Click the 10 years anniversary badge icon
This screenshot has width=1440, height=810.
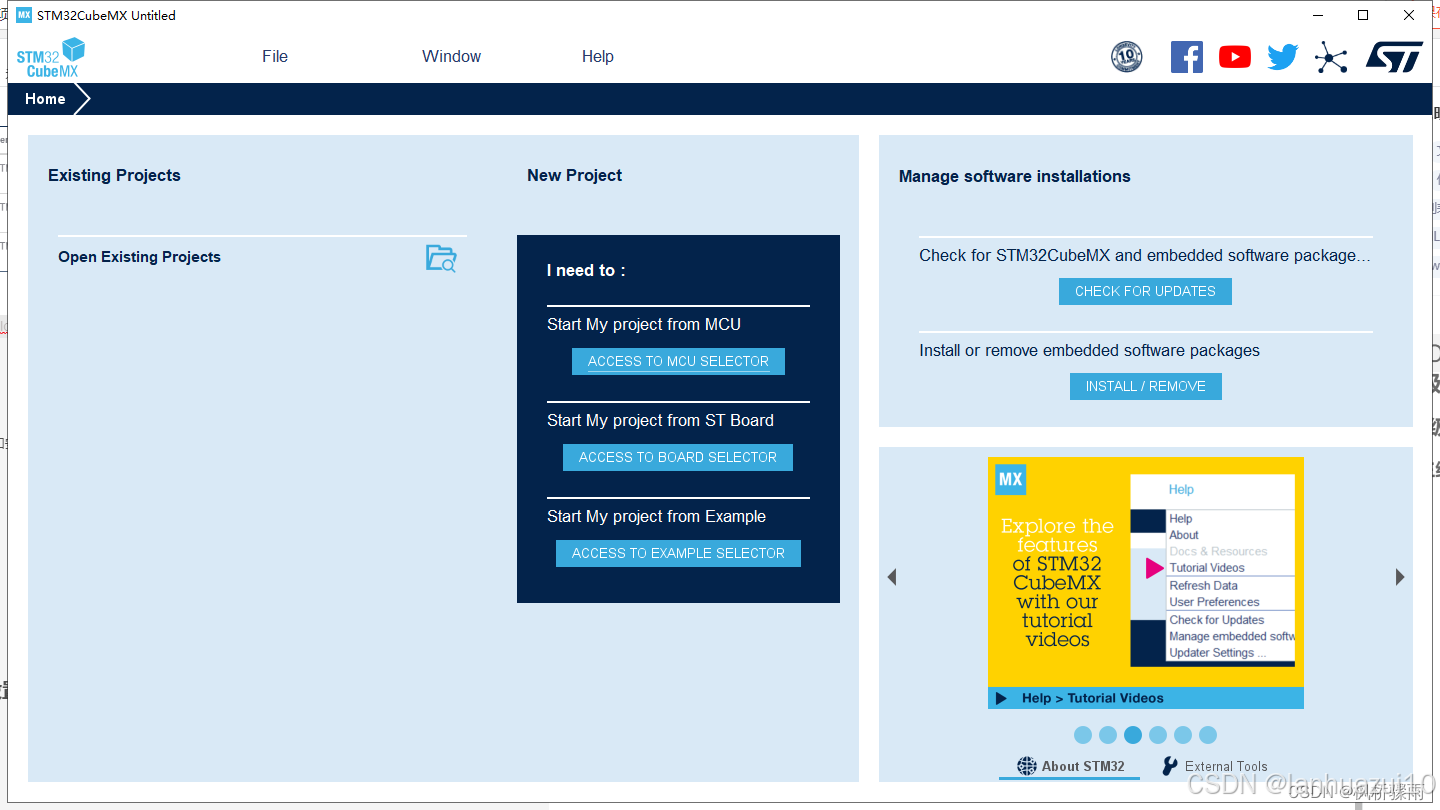[x=1127, y=57]
